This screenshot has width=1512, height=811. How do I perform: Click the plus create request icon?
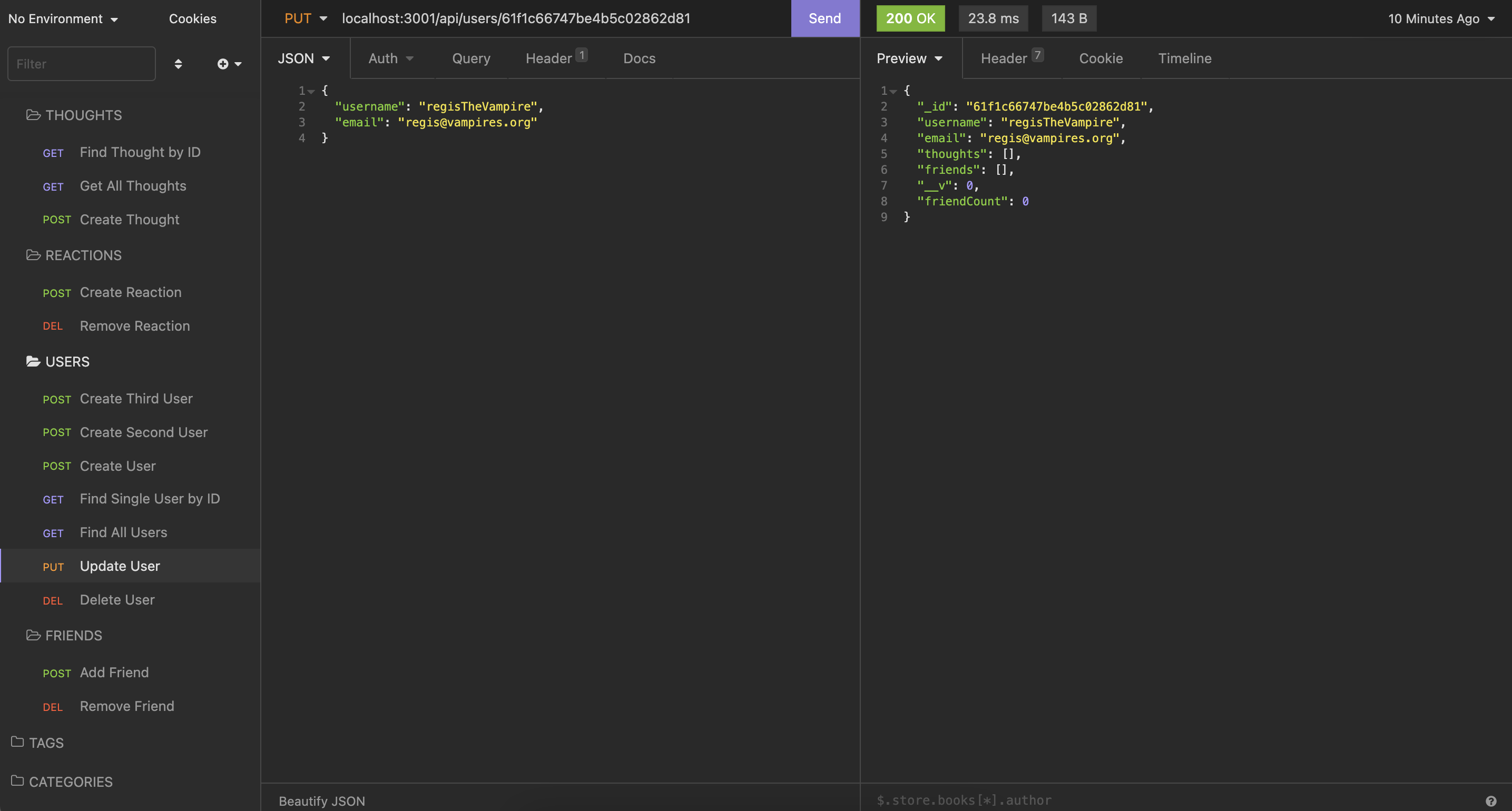click(223, 64)
